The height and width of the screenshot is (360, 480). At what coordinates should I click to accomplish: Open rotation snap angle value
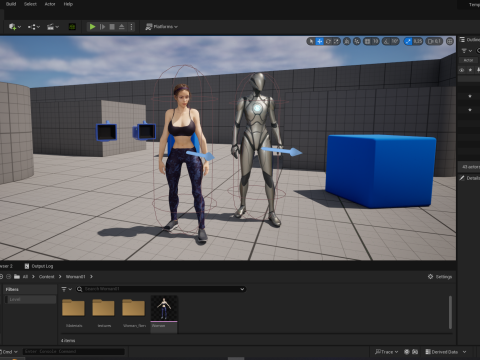pos(395,41)
